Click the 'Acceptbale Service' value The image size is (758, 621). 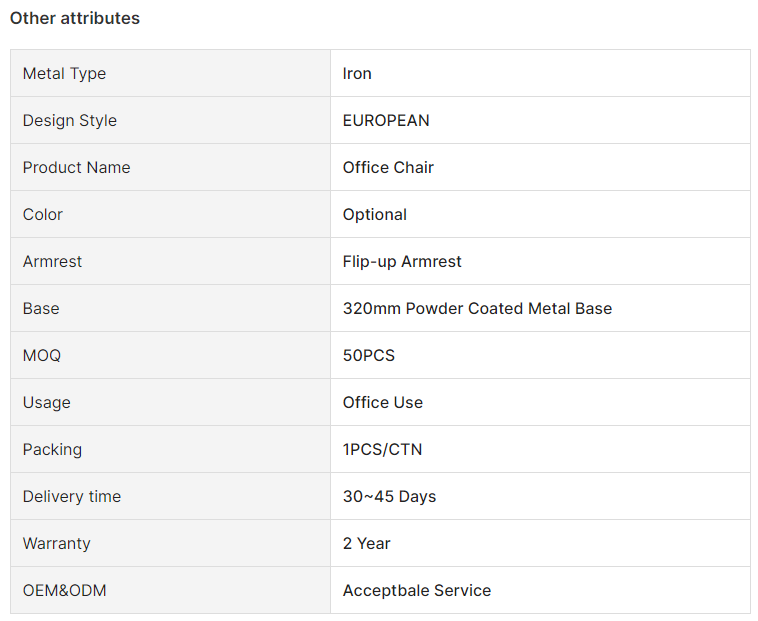point(417,591)
